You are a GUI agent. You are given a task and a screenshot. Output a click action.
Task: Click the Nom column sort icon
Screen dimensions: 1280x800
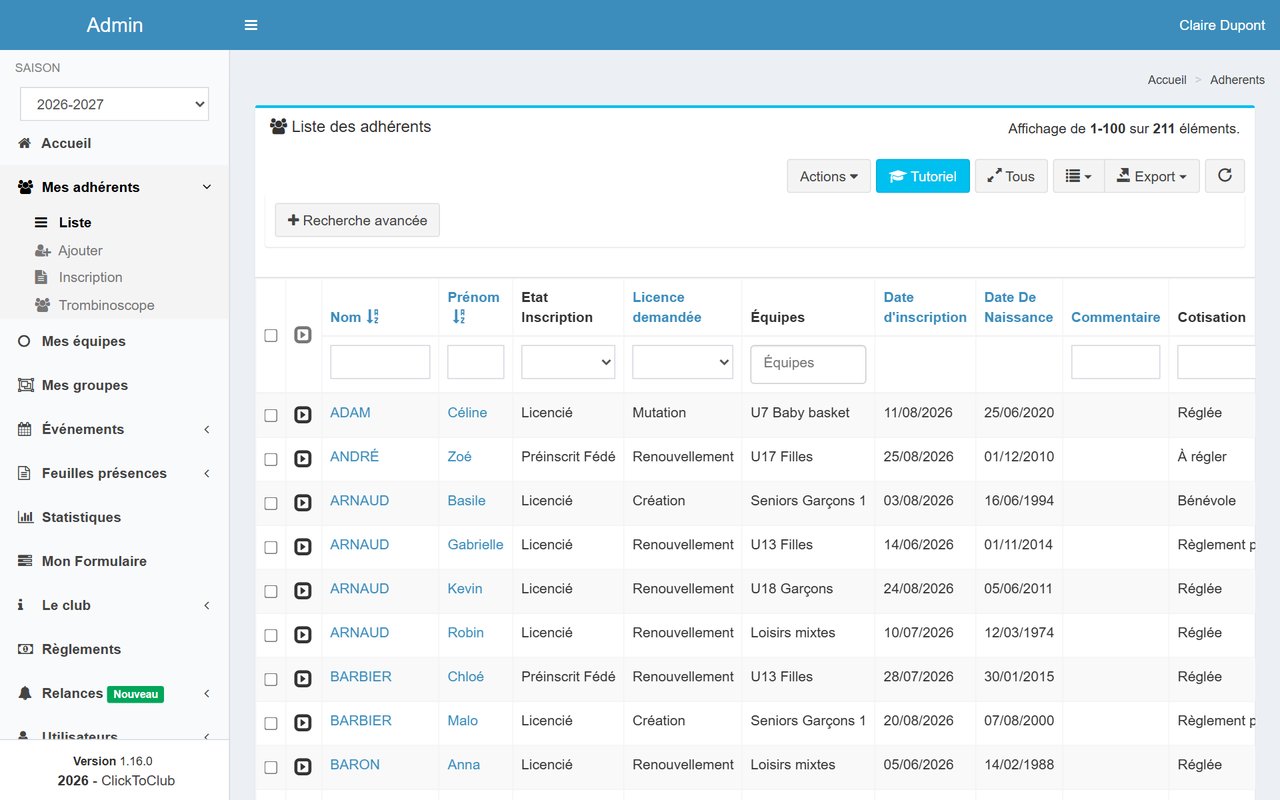[x=372, y=317]
